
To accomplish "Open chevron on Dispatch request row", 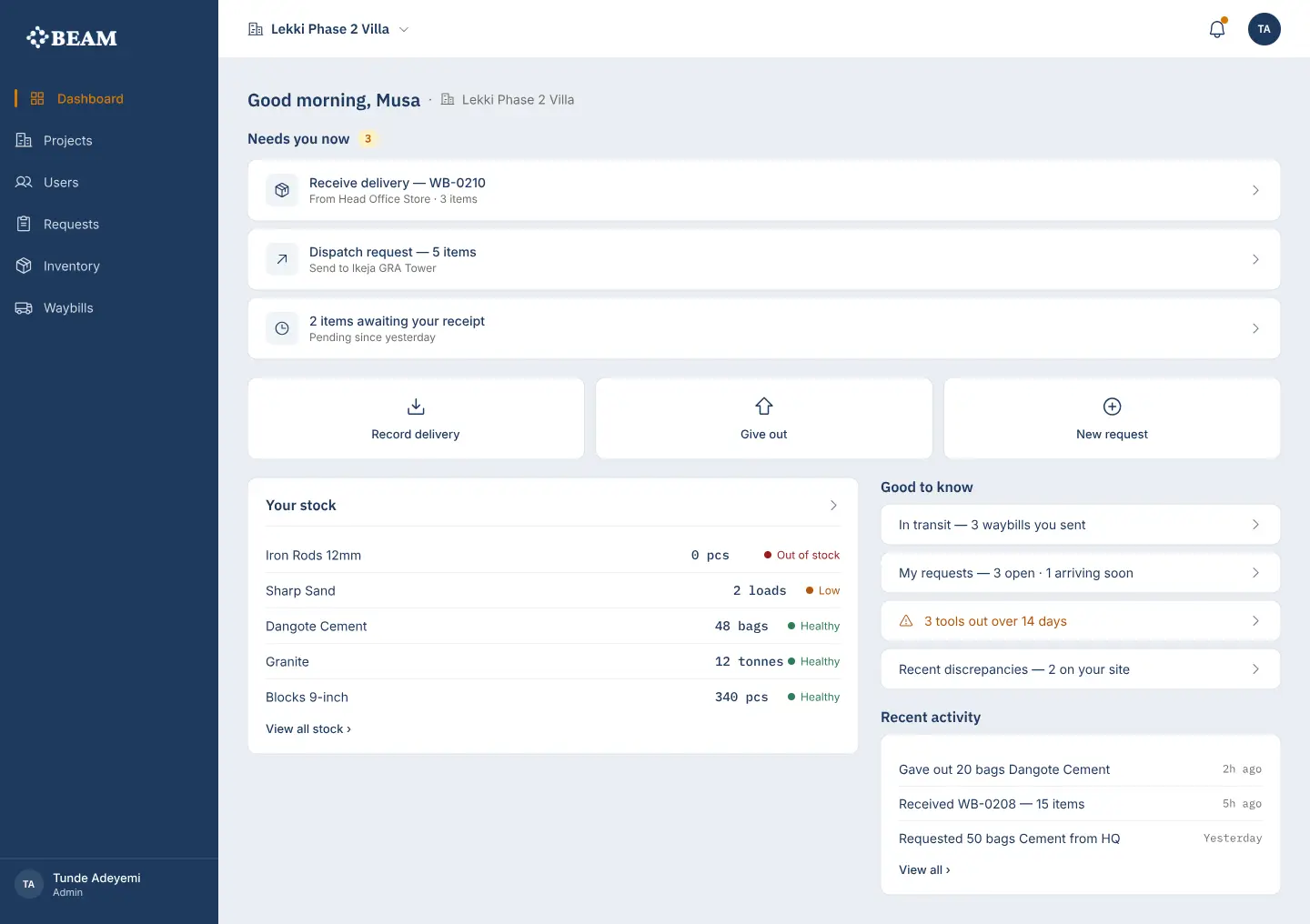I will 1255,259.
